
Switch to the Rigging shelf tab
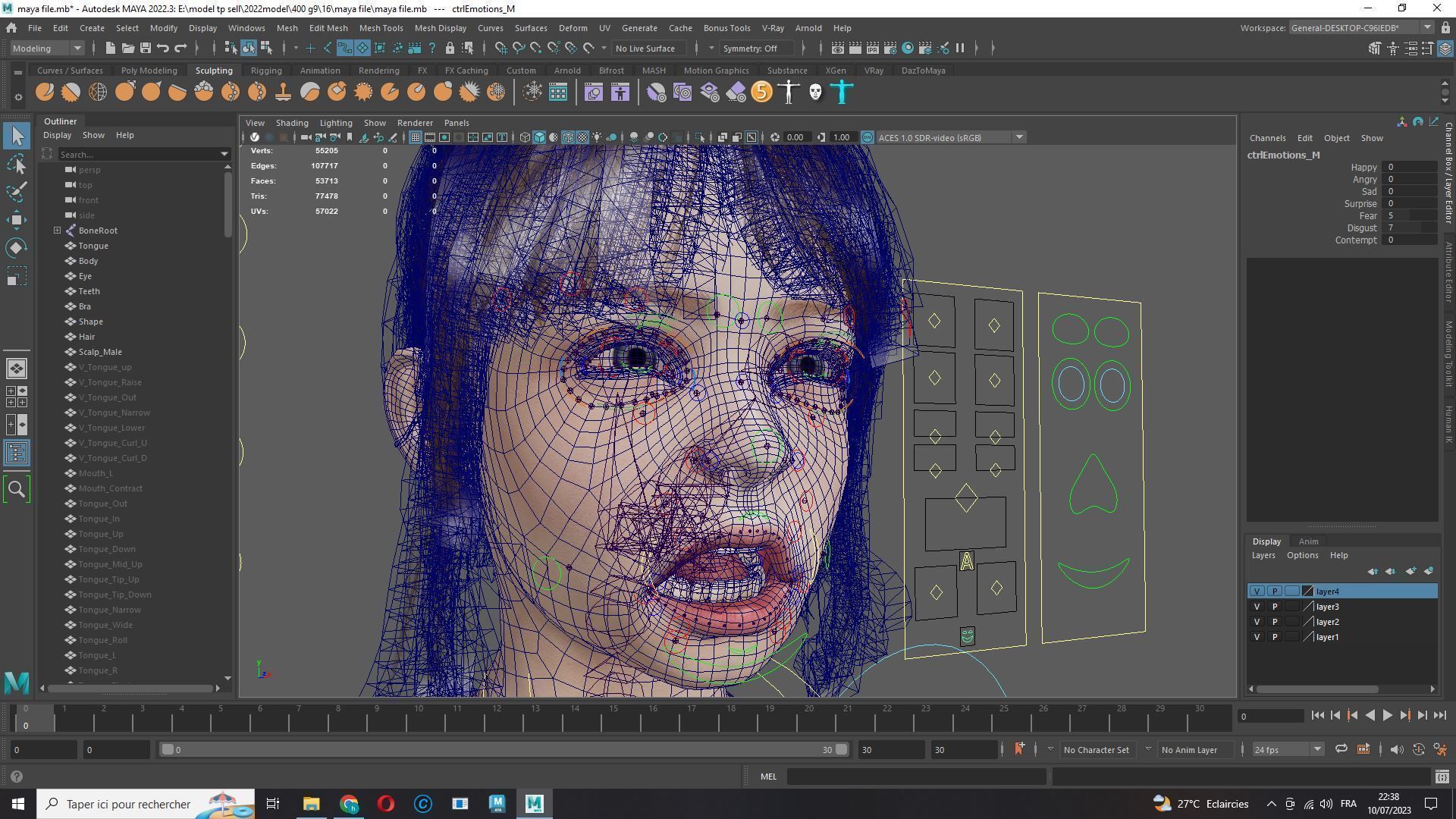tap(266, 71)
